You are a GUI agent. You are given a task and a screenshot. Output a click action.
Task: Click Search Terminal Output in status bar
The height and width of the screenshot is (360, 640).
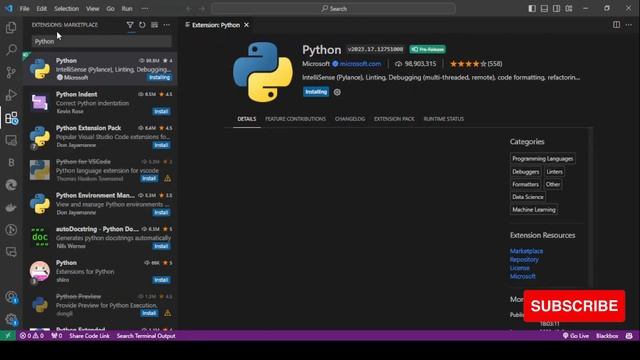146,336
